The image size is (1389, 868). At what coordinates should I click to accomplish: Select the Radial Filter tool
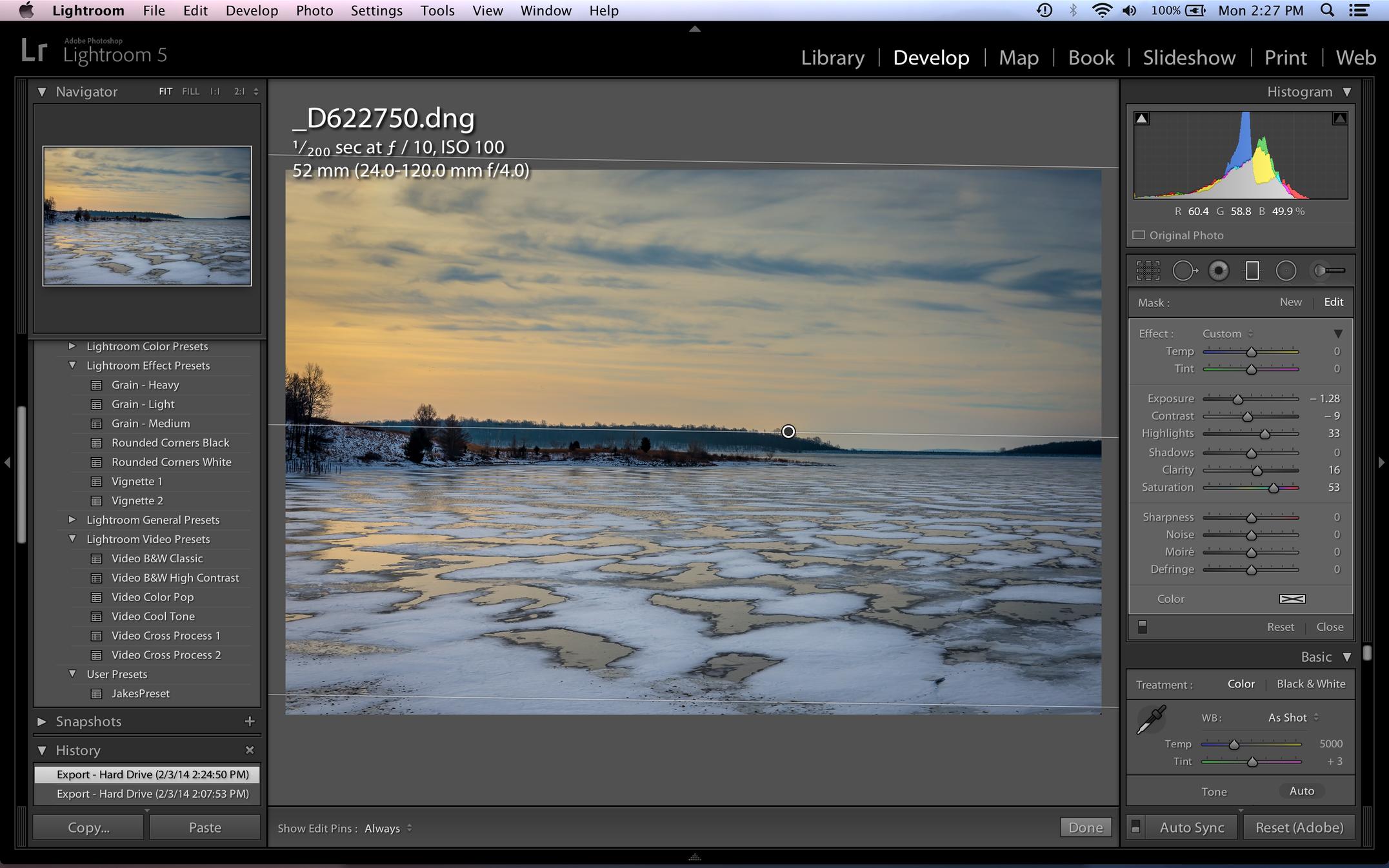click(1286, 271)
